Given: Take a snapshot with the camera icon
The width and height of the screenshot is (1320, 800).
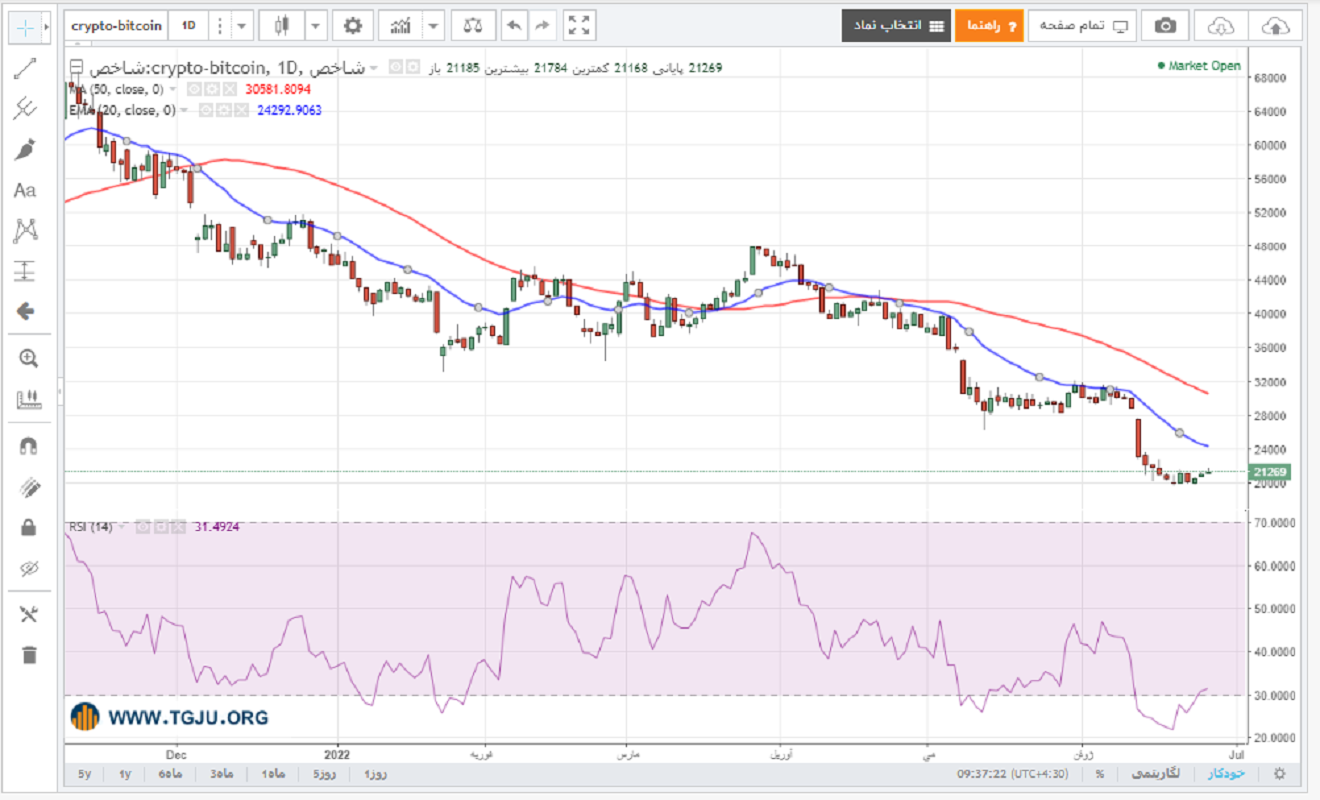Looking at the screenshot, I should (x=1165, y=25).
